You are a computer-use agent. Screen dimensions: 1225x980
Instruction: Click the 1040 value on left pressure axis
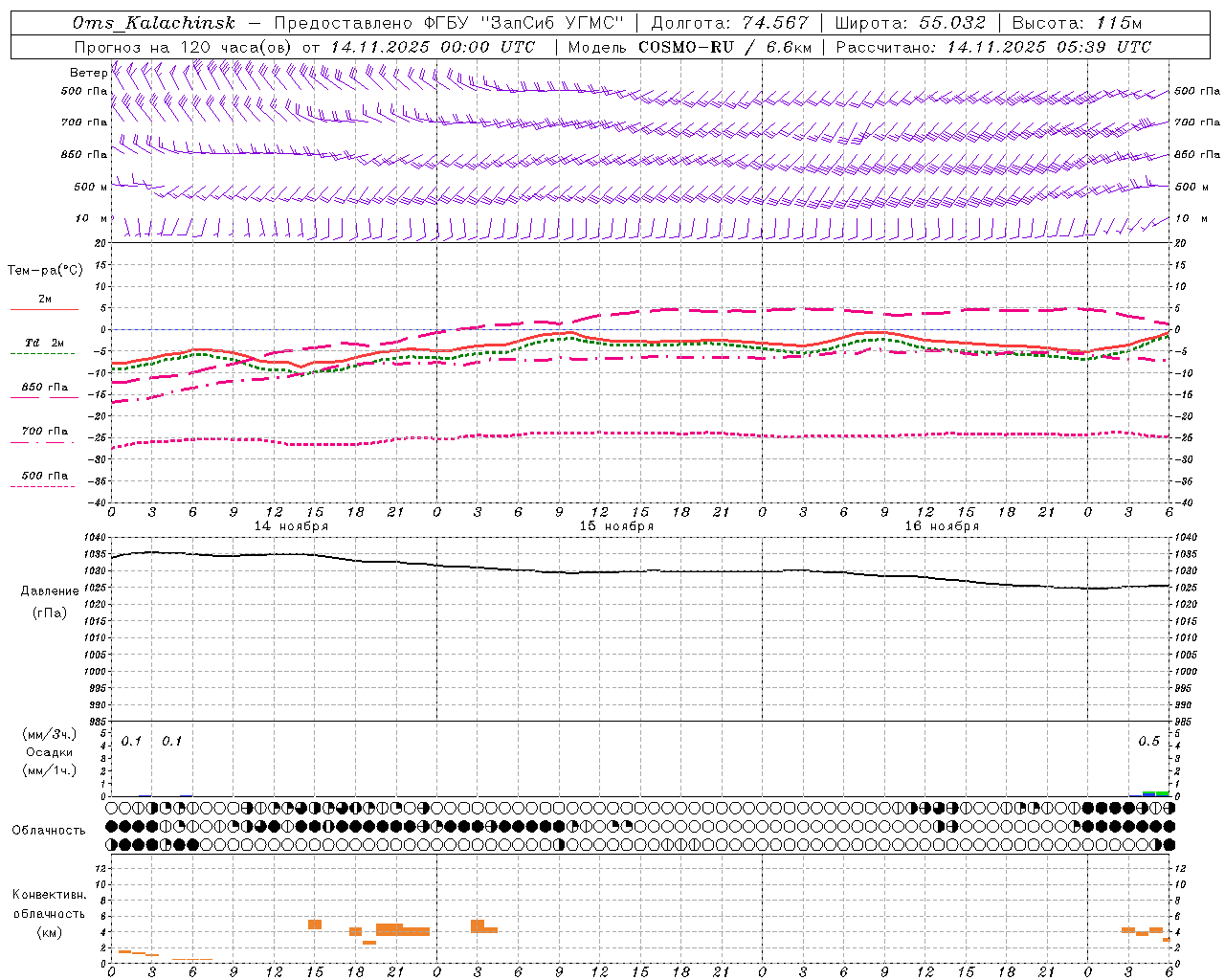click(97, 538)
